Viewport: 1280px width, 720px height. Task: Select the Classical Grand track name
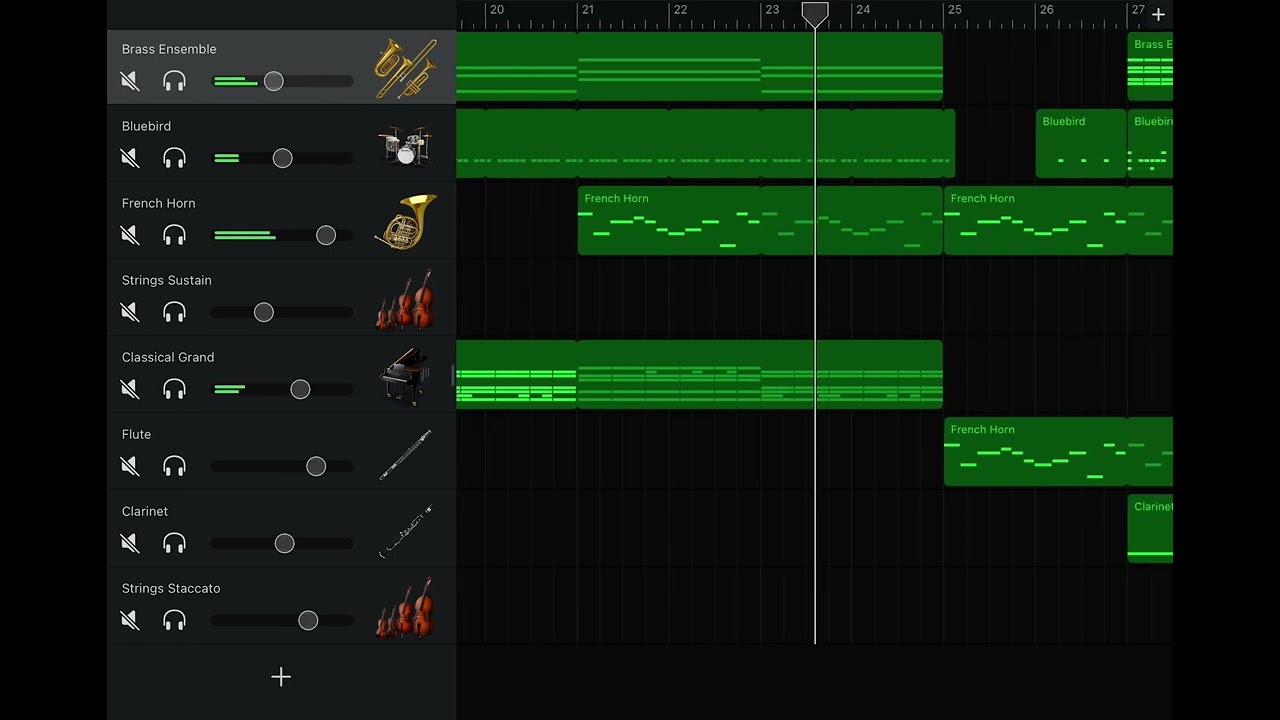point(168,357)
